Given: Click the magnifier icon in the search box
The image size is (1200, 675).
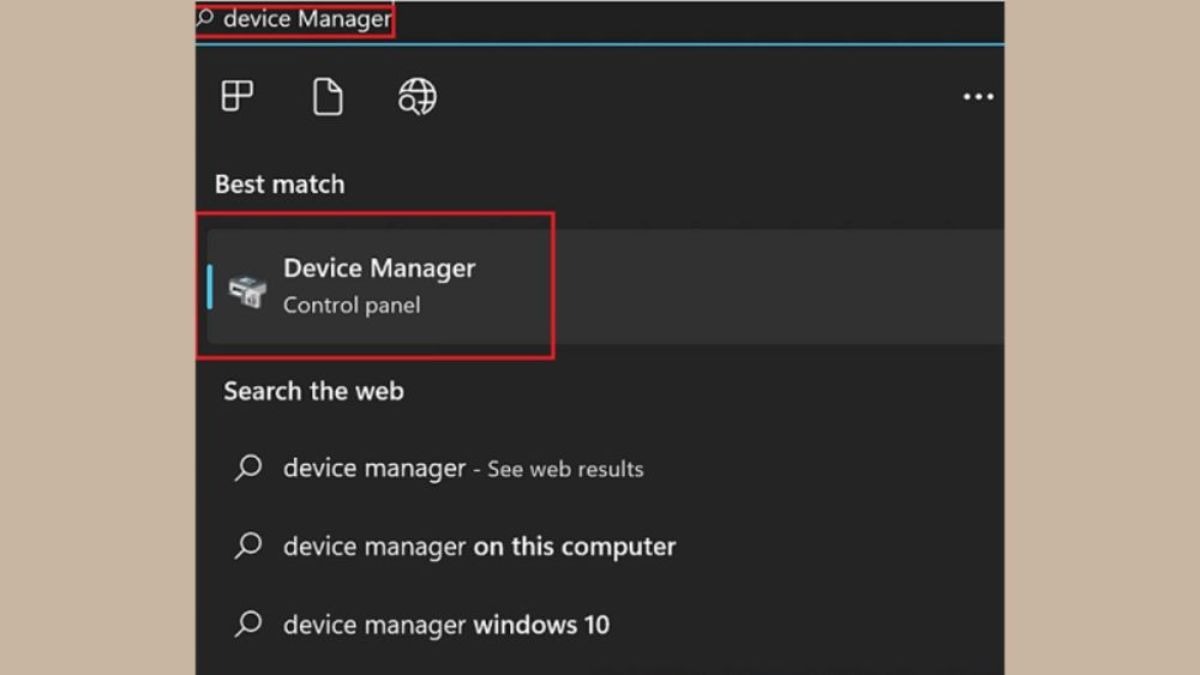Looking at the screenshot, I should click(x=205, y=18).
